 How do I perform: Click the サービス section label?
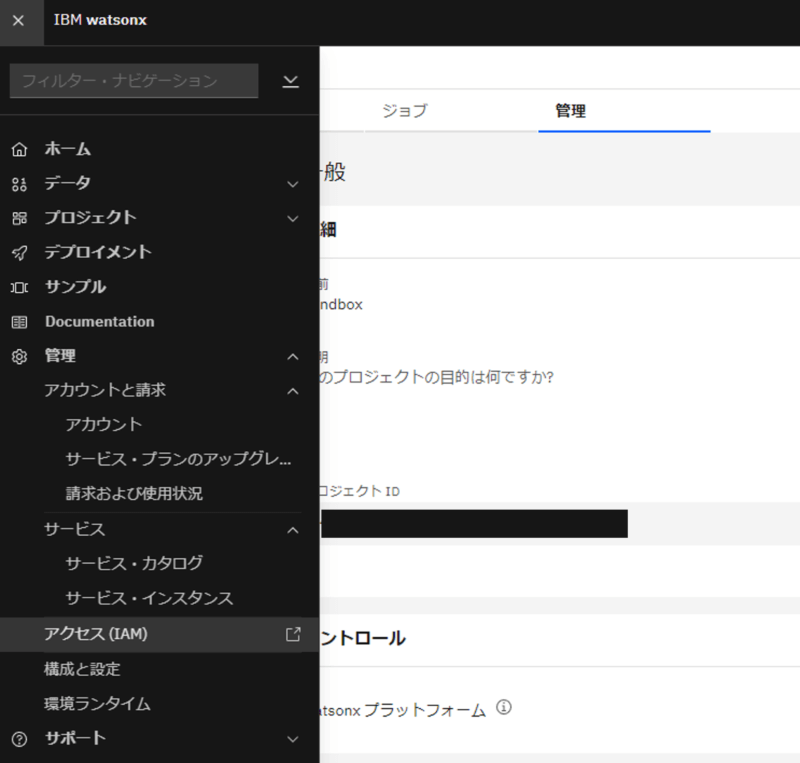click(74, 529)
